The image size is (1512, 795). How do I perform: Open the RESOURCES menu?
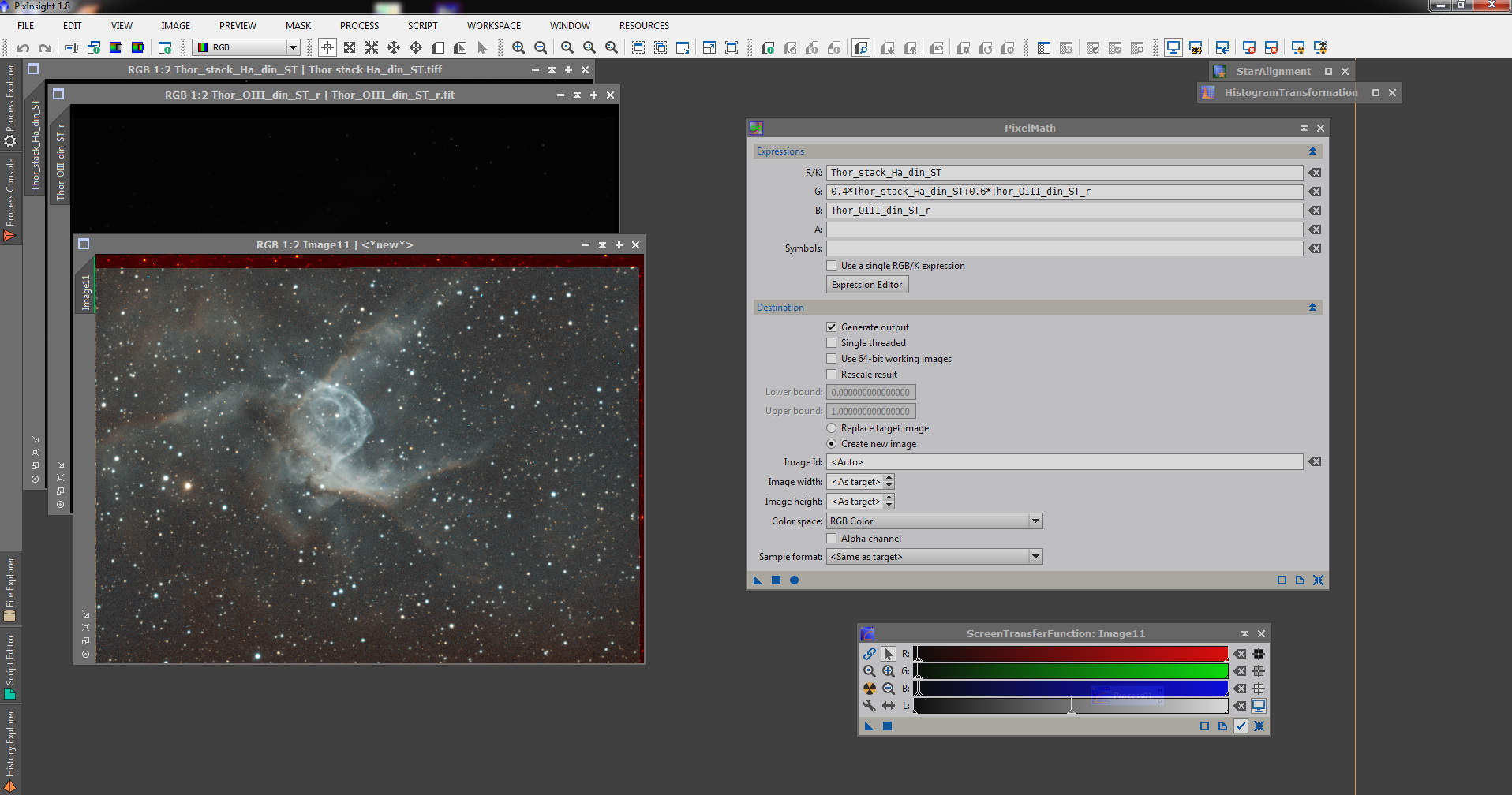pos(644,26)
